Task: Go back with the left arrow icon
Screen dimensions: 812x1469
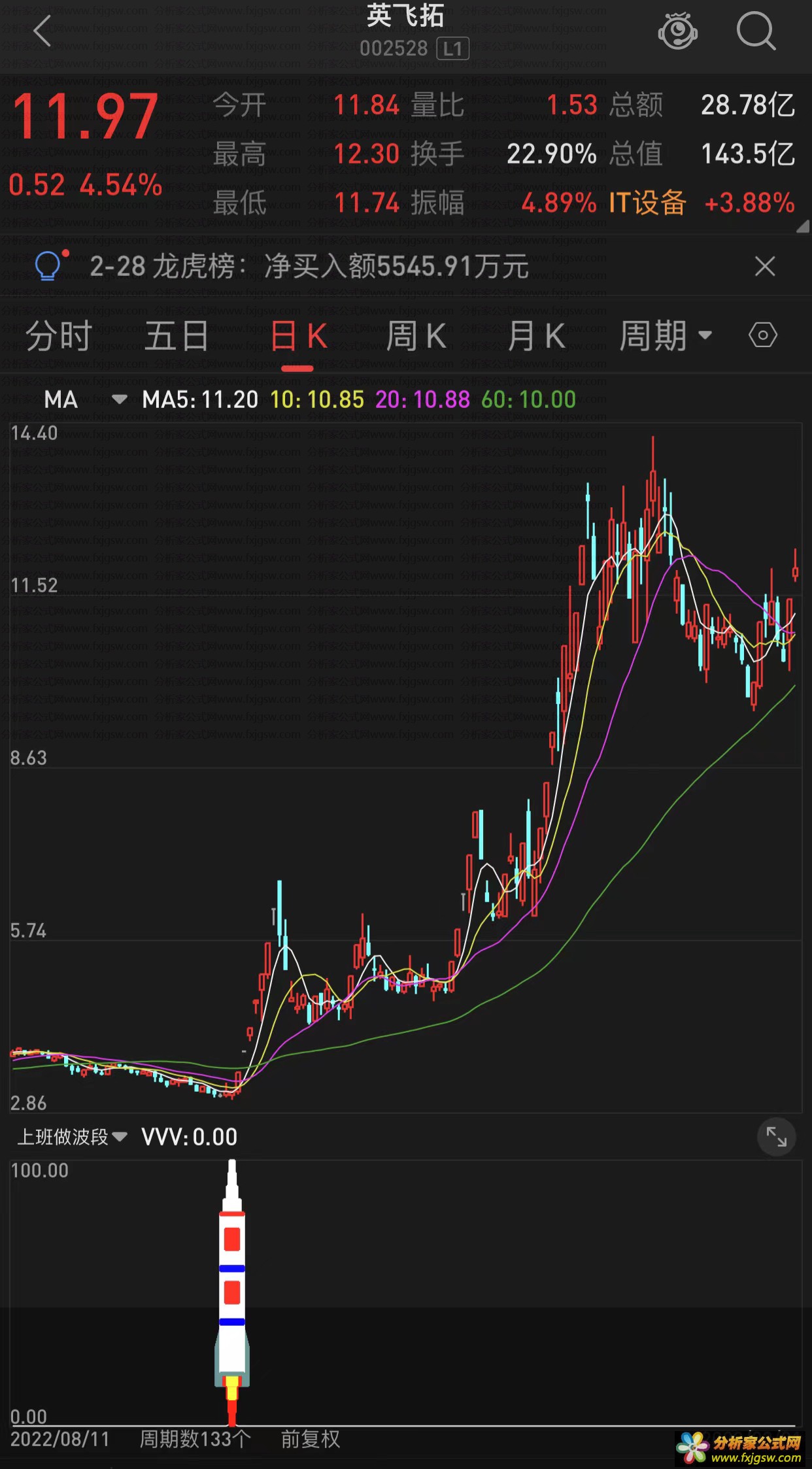Action: 42,31
